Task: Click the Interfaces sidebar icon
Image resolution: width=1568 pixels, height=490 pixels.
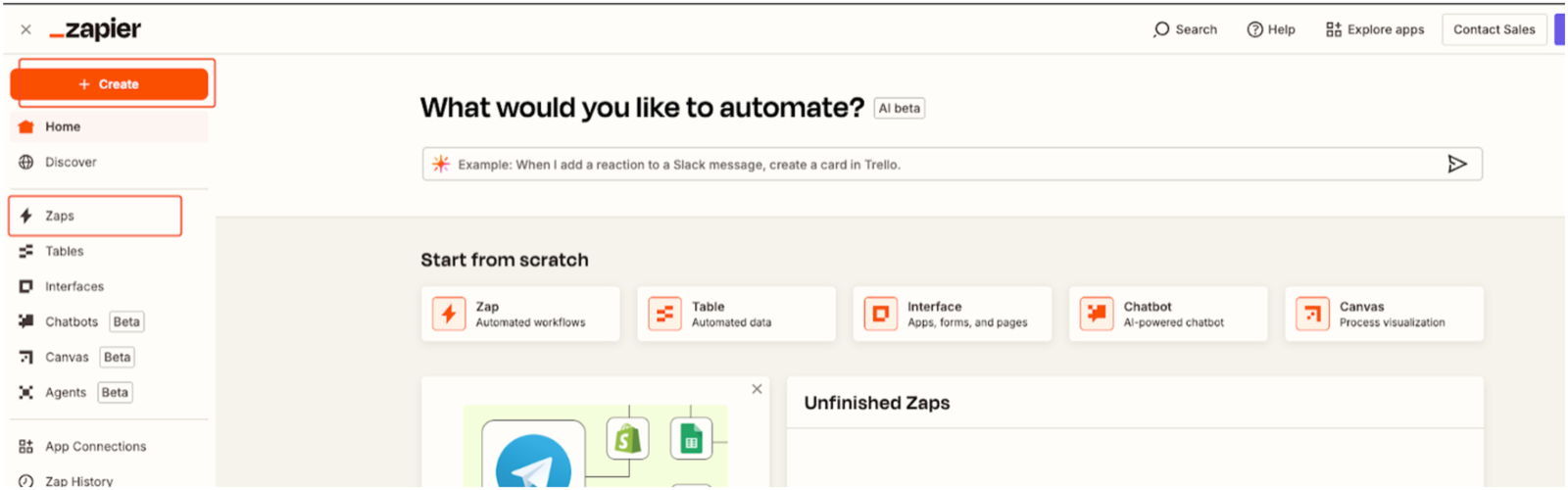Action: [26, 286]
